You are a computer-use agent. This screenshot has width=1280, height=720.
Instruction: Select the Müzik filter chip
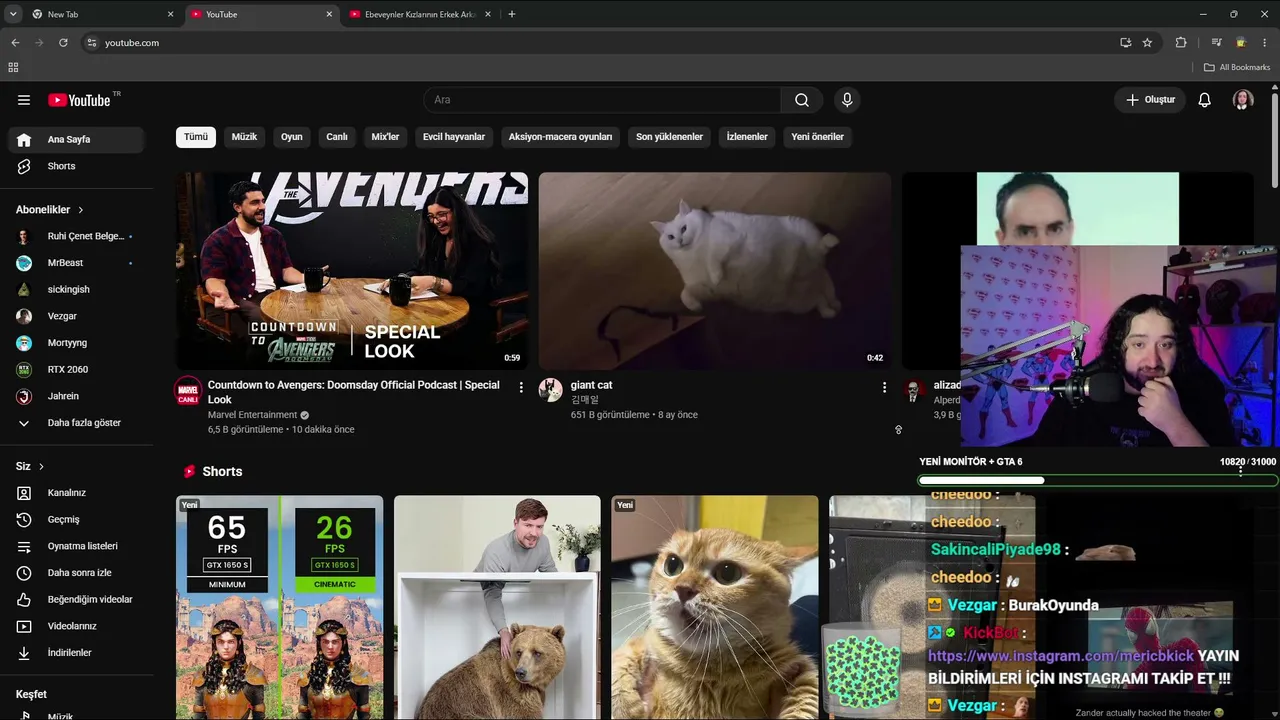pos(245,137)
